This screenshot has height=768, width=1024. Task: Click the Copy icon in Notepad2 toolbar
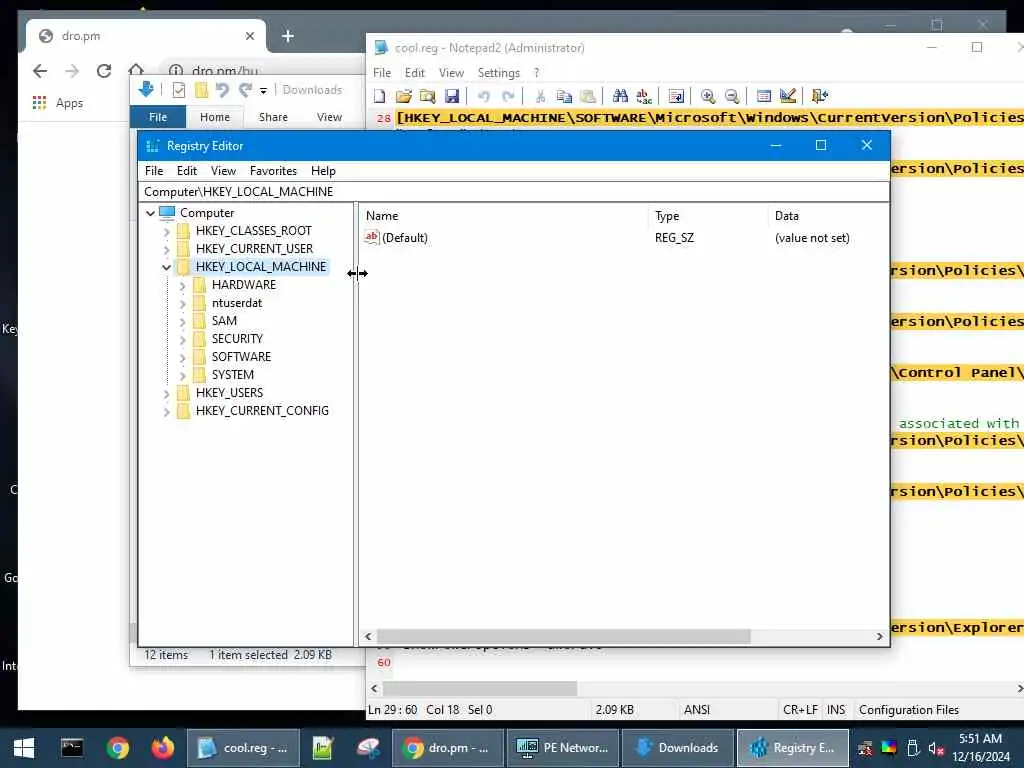[564, 97]
